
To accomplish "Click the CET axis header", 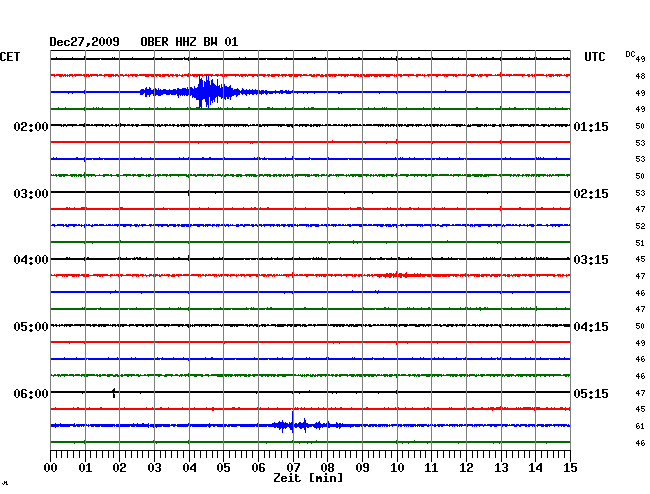I will coord(10,57).
